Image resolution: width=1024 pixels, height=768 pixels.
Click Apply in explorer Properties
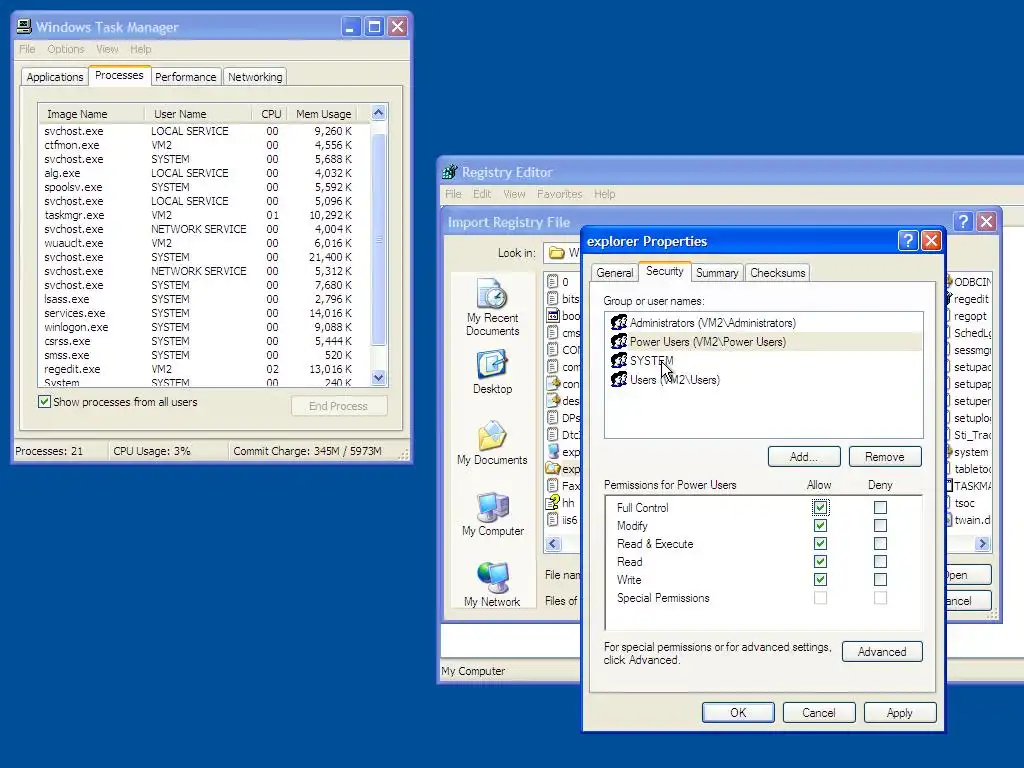(x=899, y=712)
